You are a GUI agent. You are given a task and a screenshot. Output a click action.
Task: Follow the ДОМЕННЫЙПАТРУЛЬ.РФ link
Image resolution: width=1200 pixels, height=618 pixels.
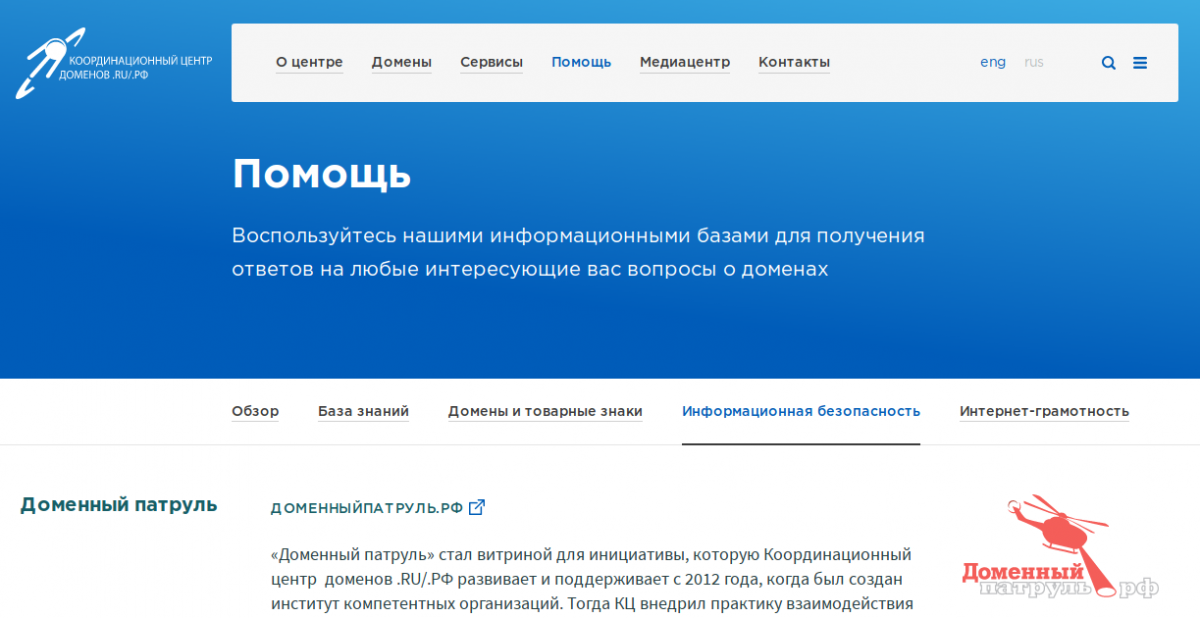point(366,508)
